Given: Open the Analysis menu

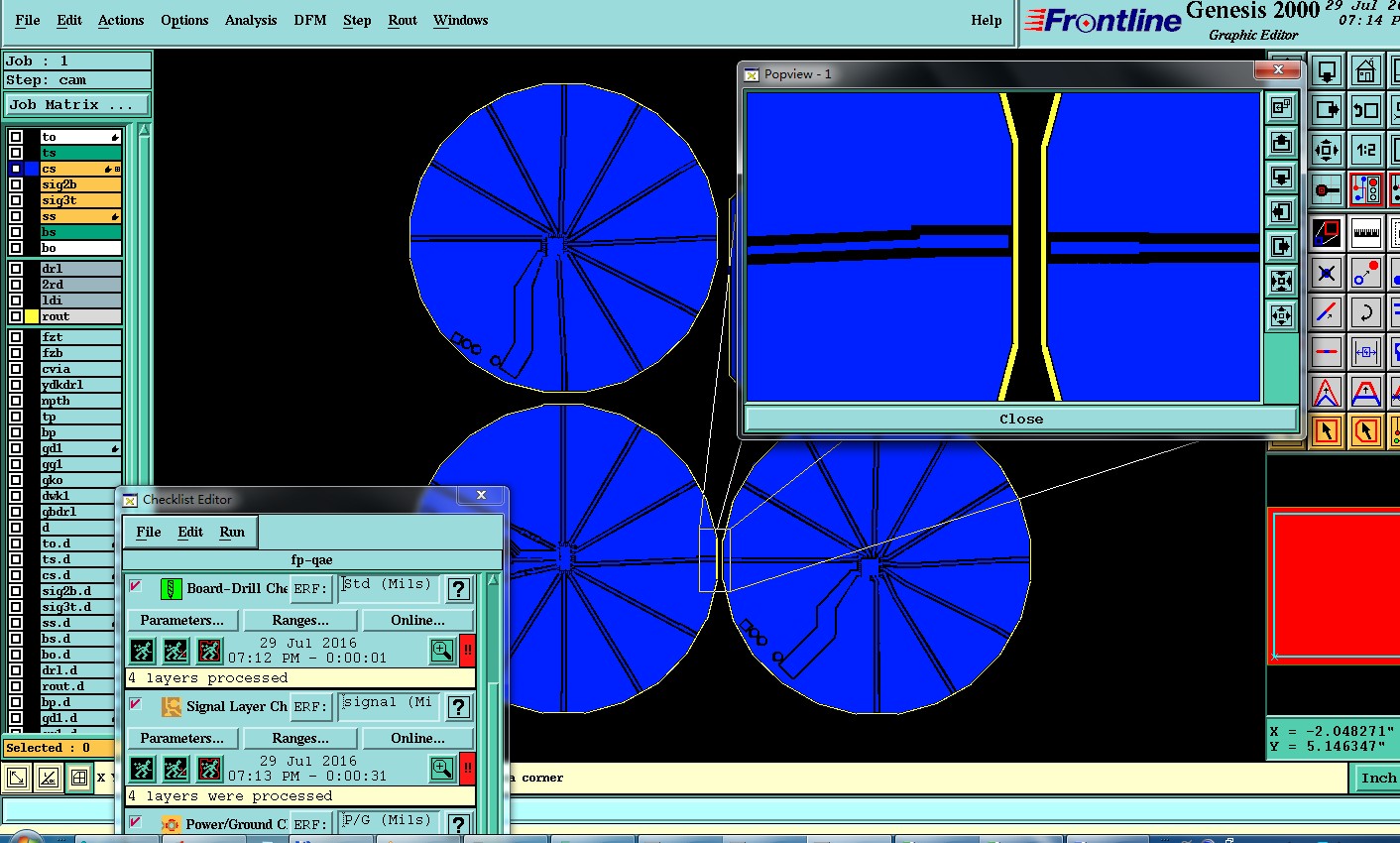Looking at the screenshot, I should (x=251, y=20).
